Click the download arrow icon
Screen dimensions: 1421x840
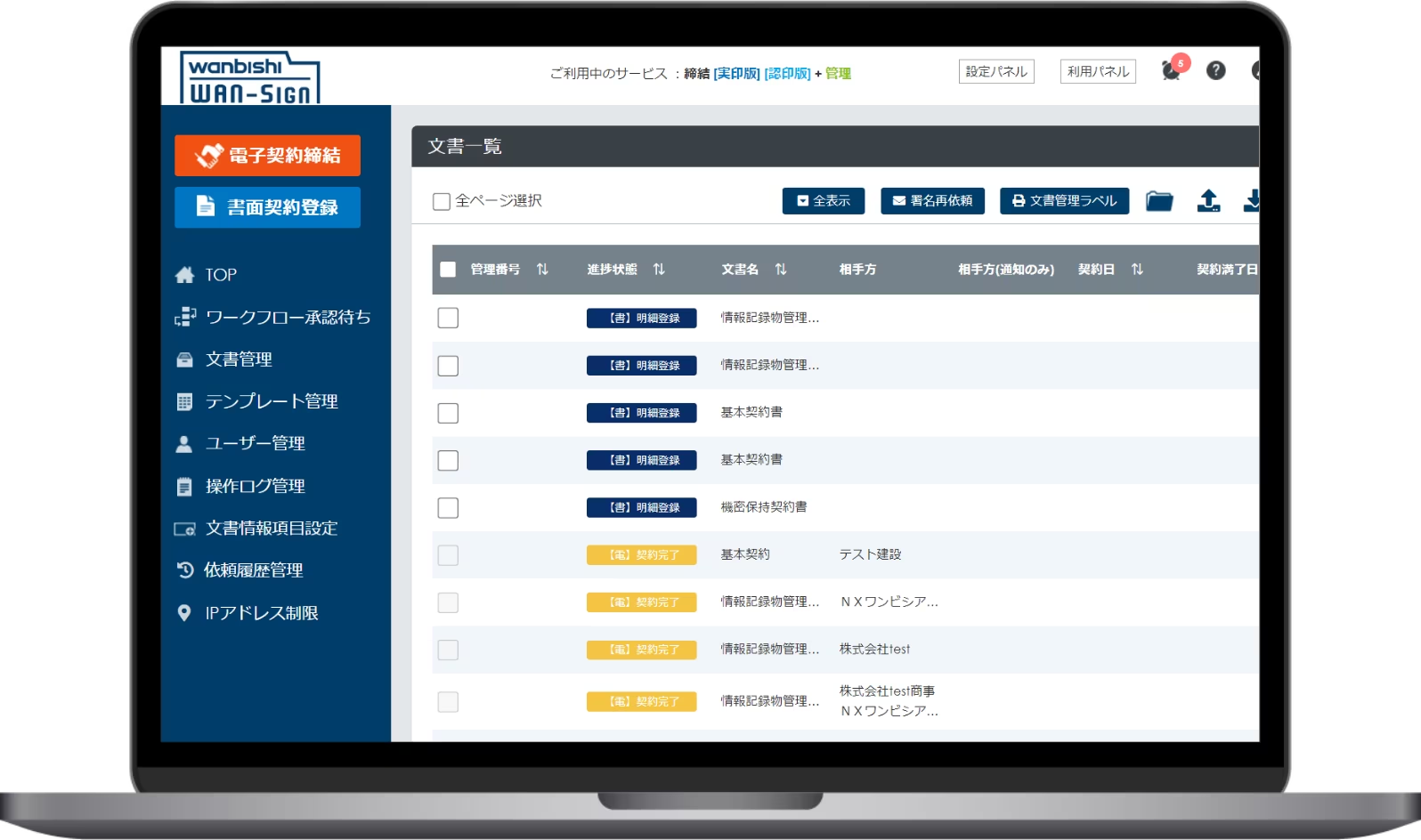click(x=1252, y=200)
